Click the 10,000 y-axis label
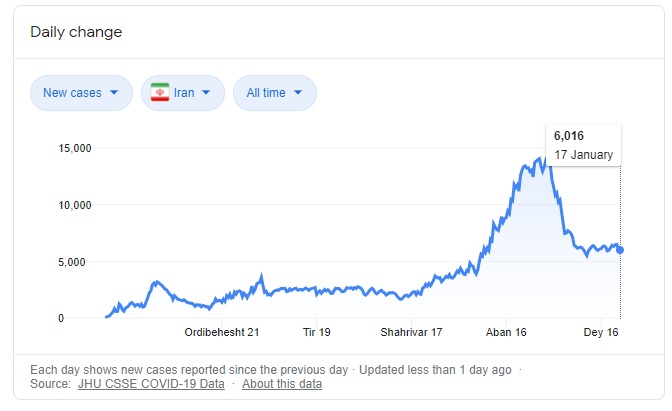 point(73,206)
